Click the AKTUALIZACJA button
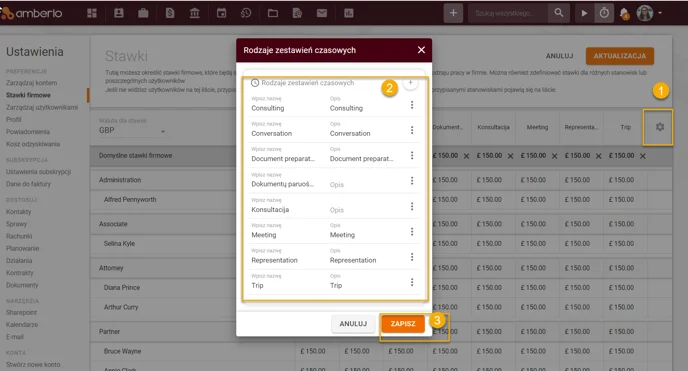This screenshot has width=688, height=371. (x=620, y=56)
